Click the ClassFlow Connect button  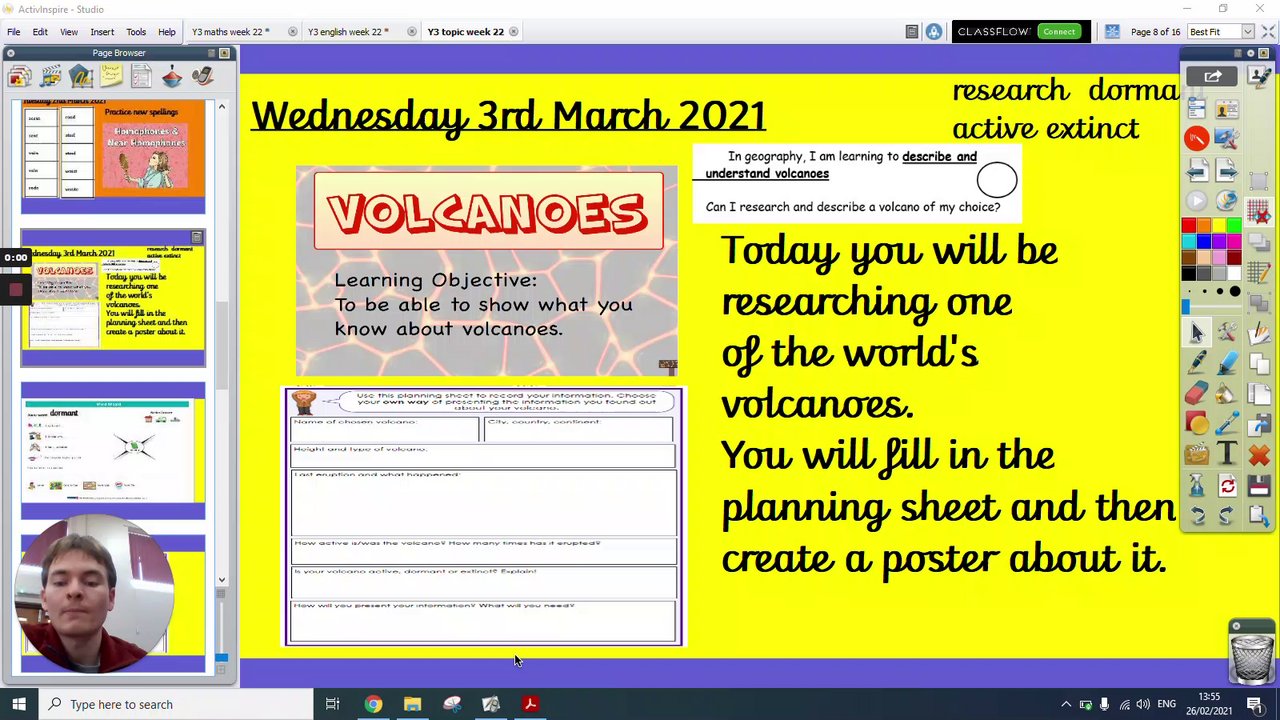coord(1059,32)
